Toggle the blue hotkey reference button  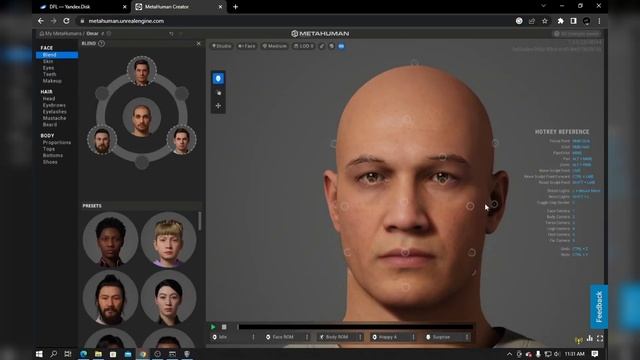(x=341, y=46)
